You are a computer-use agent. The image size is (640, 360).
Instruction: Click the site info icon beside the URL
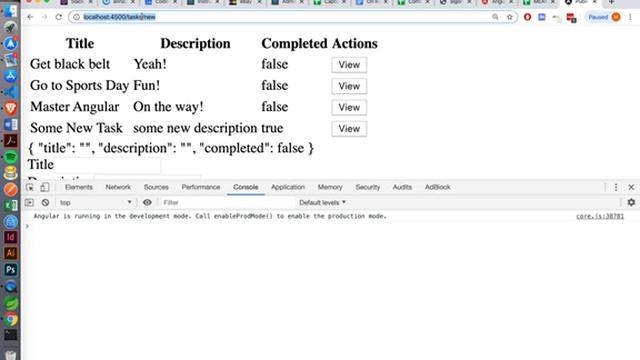76,17
